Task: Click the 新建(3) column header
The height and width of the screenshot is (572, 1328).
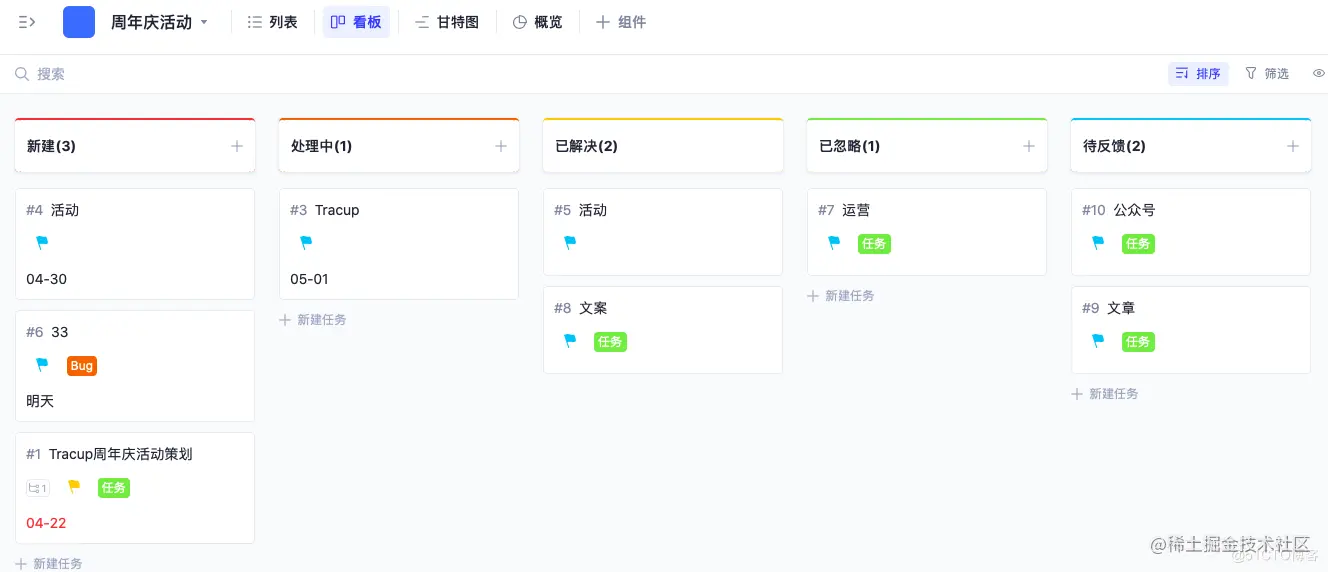Action: 135,146
